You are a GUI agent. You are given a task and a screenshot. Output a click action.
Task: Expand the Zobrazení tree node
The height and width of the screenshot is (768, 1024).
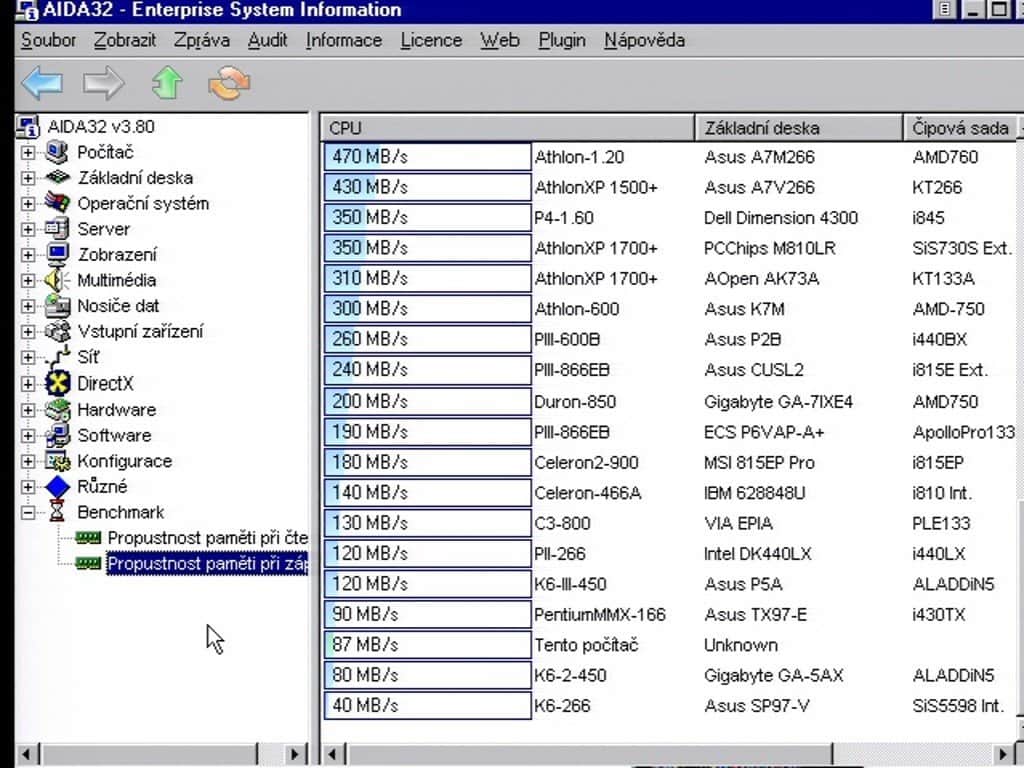coord(28,254)
